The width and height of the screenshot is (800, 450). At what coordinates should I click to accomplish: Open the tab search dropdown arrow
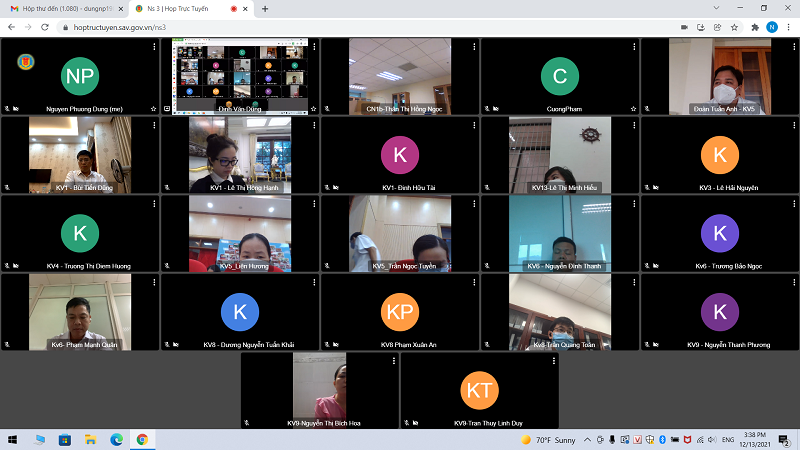(x=716, y=8)
